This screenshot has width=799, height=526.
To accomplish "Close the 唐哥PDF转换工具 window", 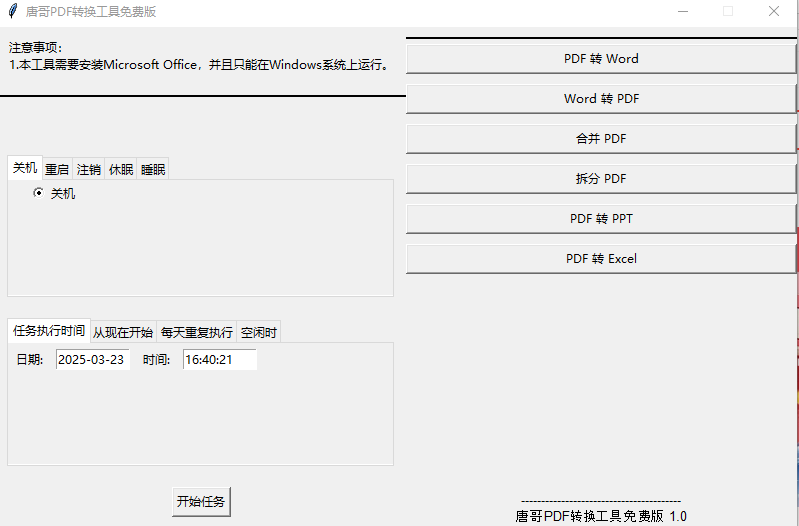I will click(774, 11).
